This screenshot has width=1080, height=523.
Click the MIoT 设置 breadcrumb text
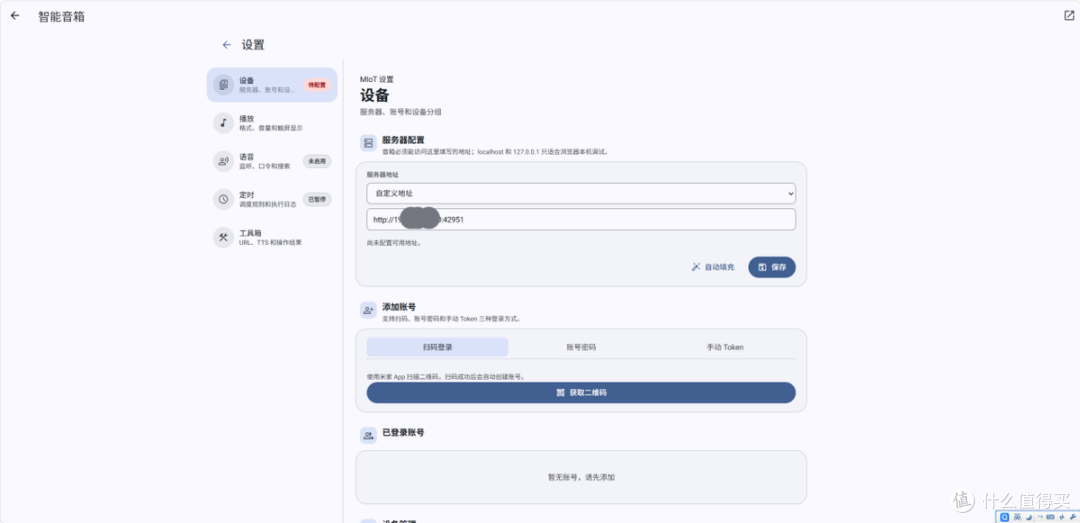point(377,79)
